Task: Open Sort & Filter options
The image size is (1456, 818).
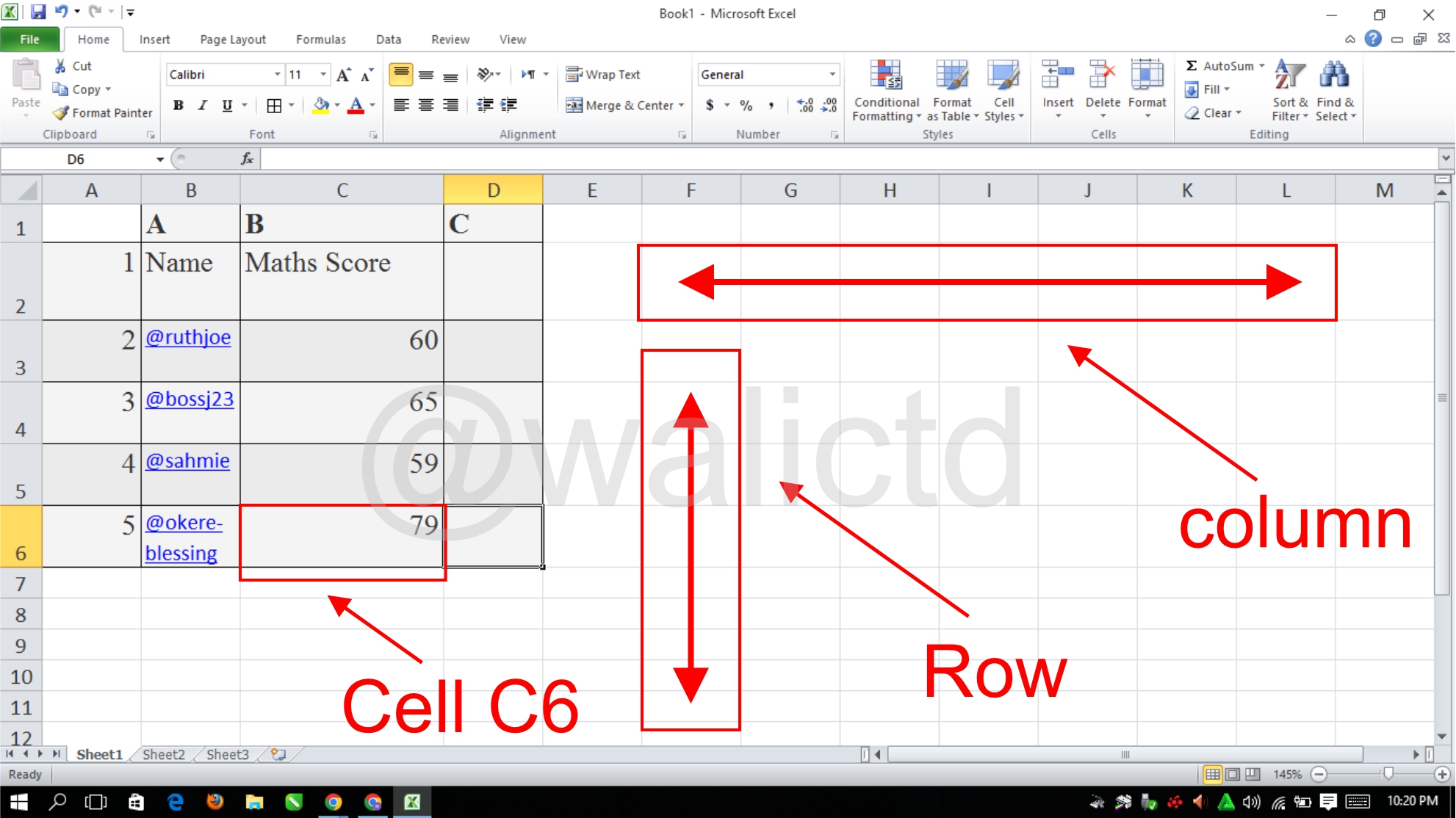Action: (x=1290, y=90)
